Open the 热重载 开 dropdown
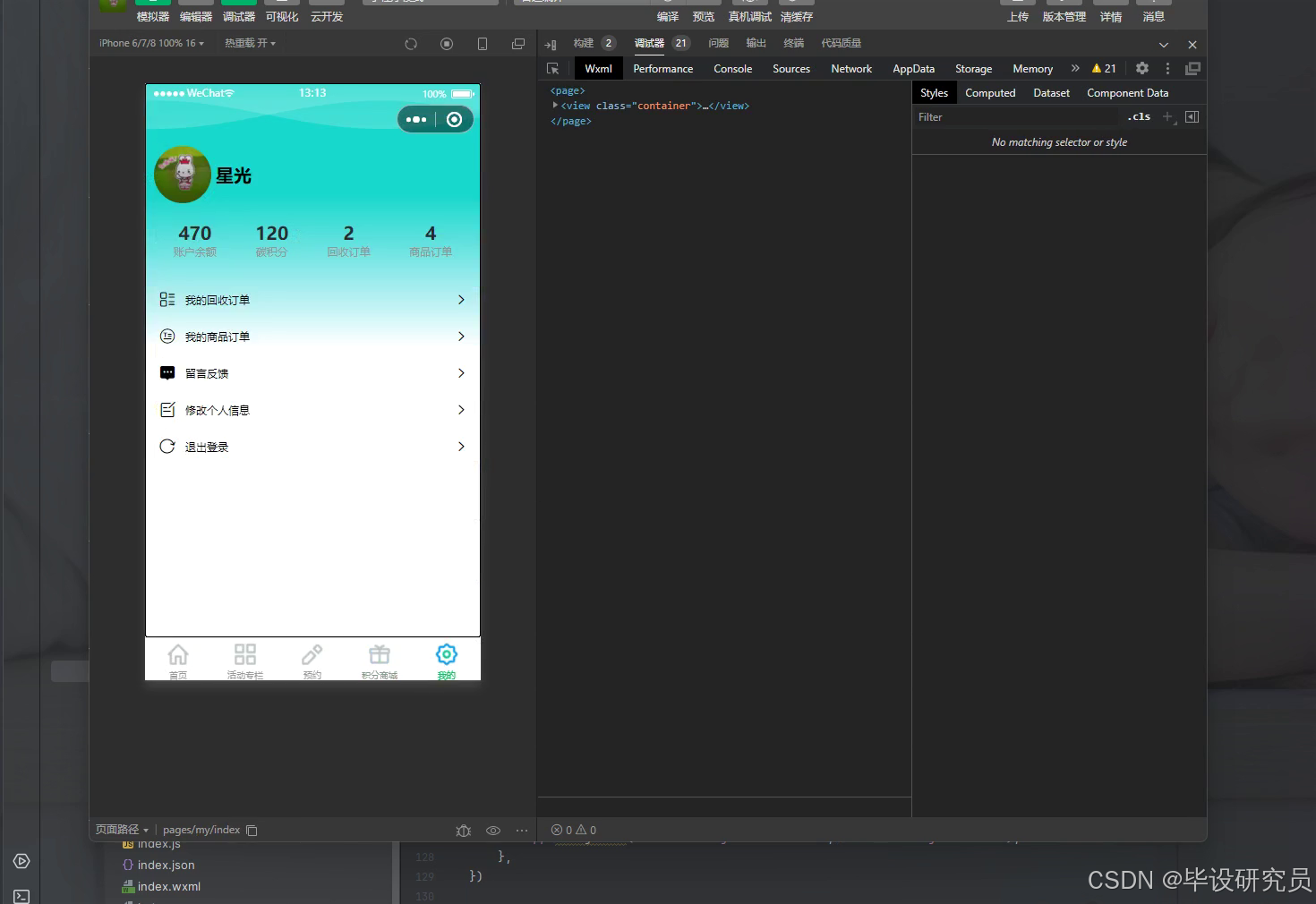This screenshot has height=904, width=1316. pyautogui.click(x=250, y=43)
